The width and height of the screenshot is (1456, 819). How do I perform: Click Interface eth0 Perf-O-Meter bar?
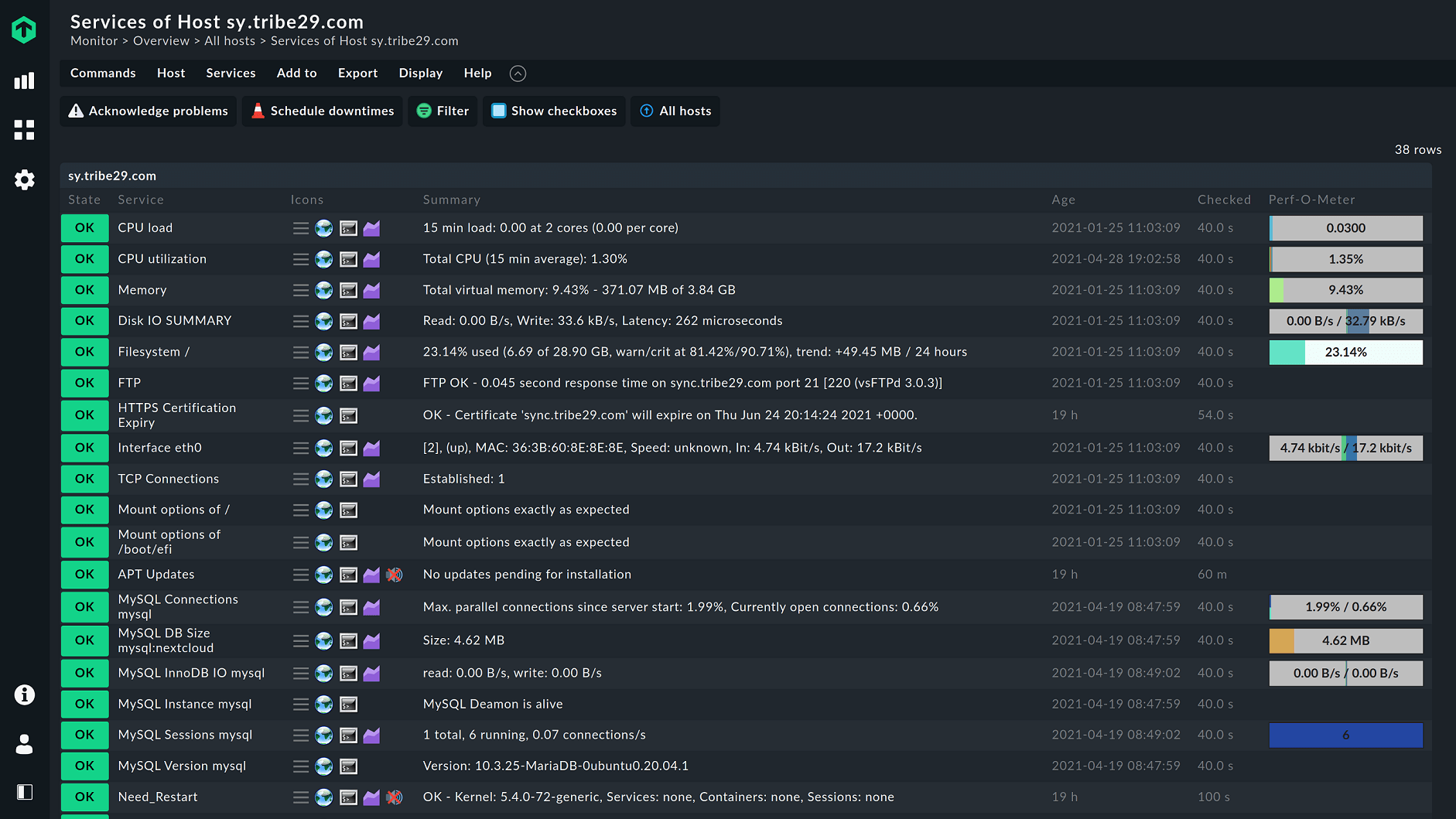(x=1346, y=448)
